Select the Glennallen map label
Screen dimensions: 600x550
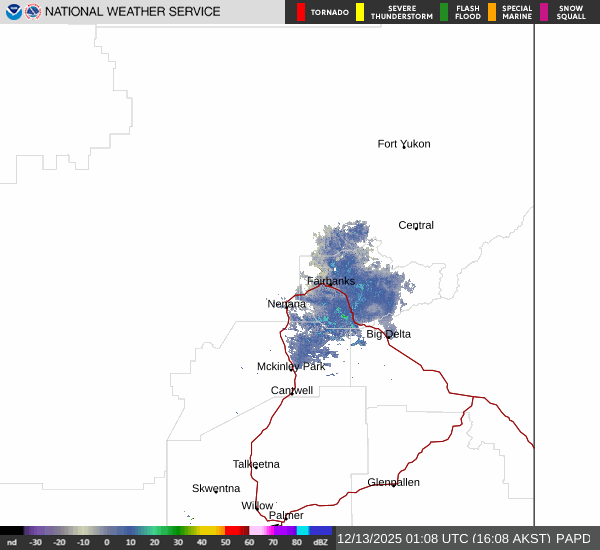pyautogui.click(x=393, y=482)
